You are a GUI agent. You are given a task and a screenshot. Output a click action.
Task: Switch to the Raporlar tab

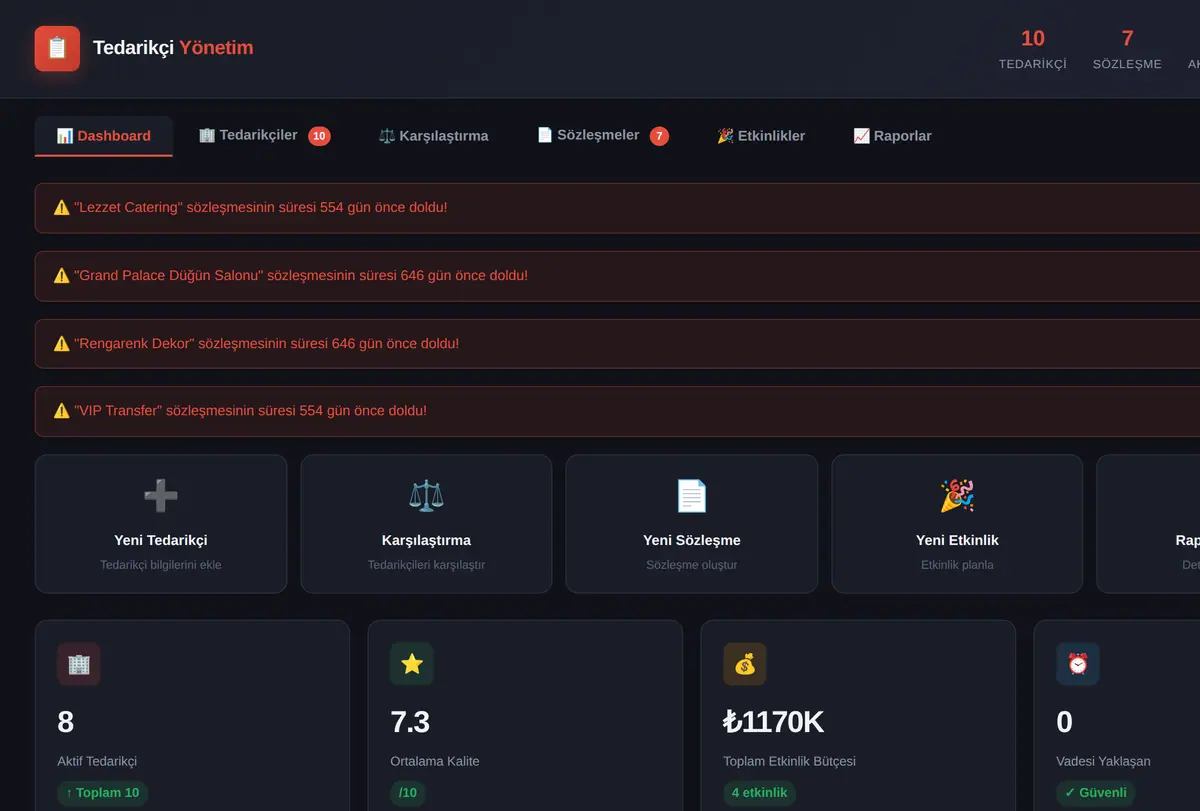click(892, 136)
